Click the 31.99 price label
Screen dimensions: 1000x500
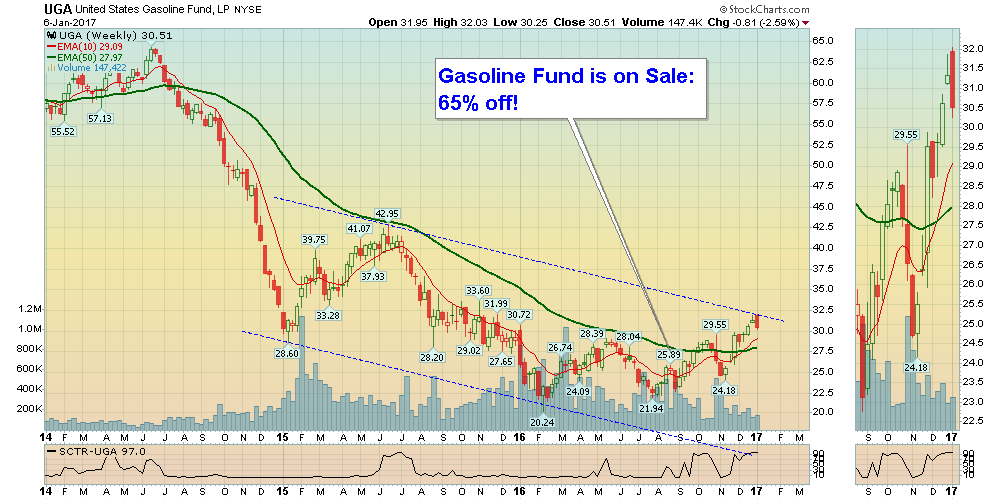(496, 303)
